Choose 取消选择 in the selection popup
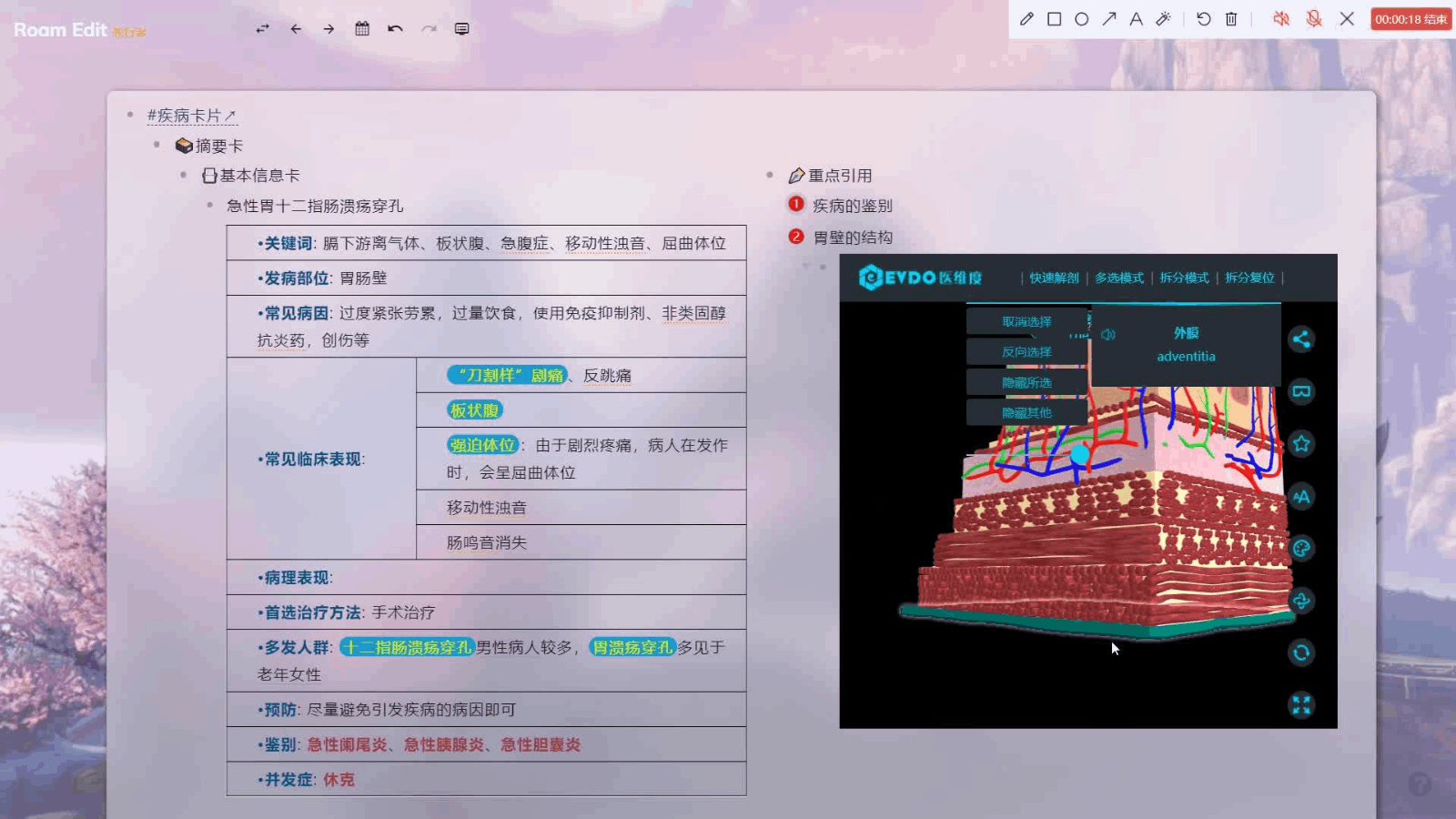1456x819 pixels. 1026,321
